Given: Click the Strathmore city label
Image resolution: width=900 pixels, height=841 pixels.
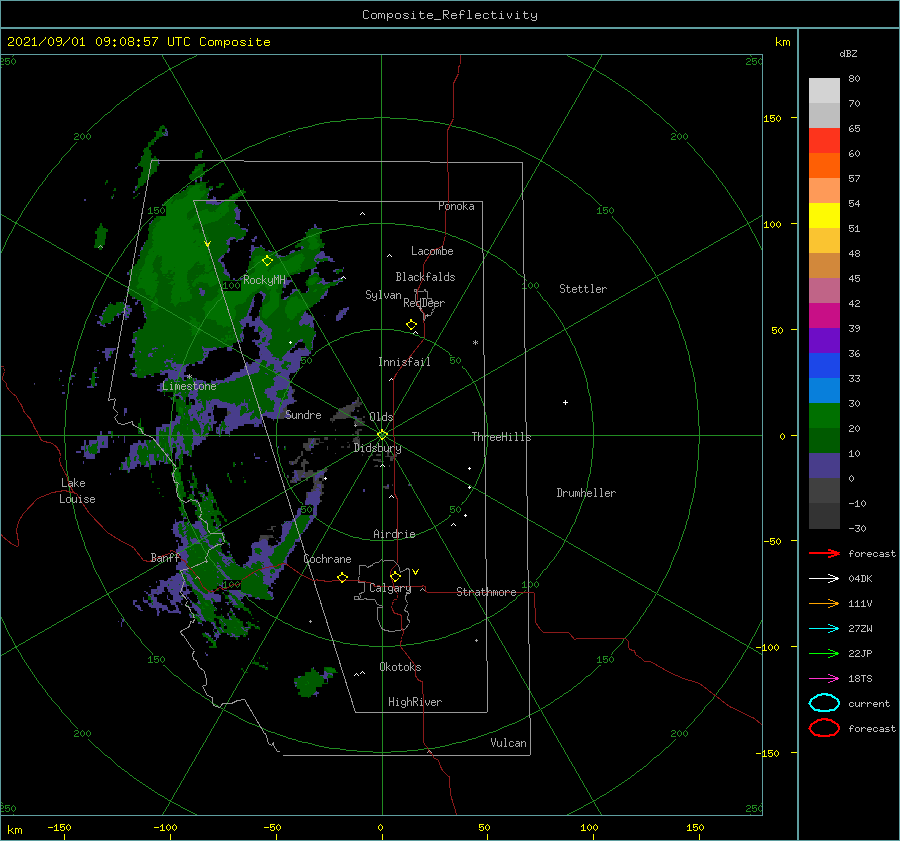Looking at the screenshot, I should pyautogui.click(x=486, y=592).
